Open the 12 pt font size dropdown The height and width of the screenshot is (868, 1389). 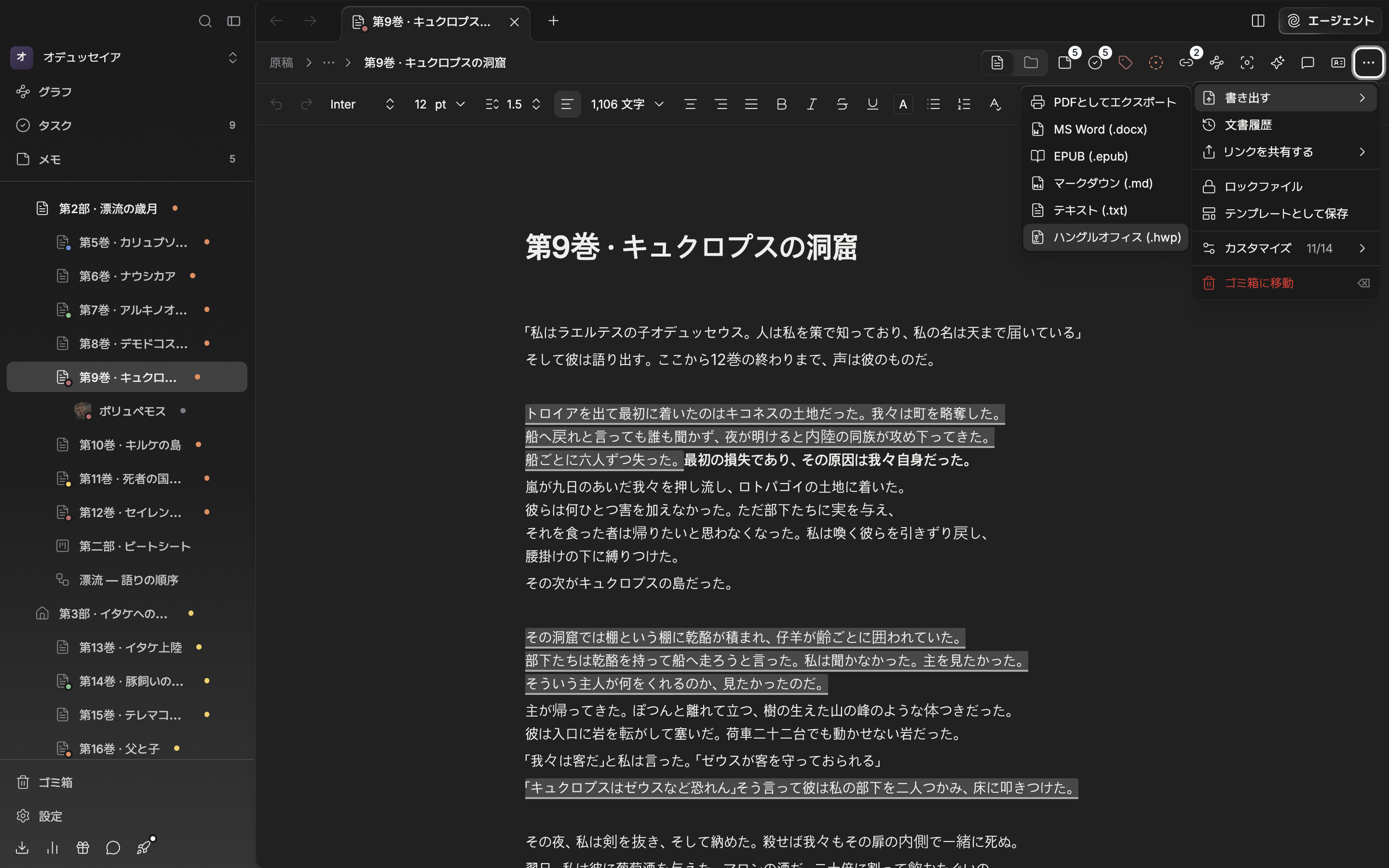pos(440,105)
